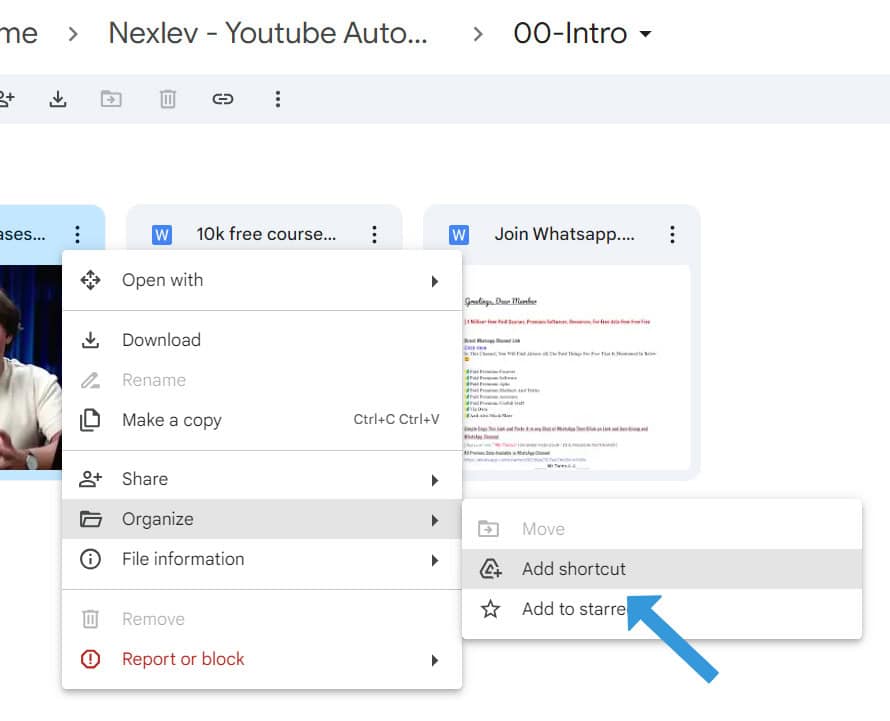This screenshot has height=721, width=890.
Task: Expand the Share submenu arrow
Action: coord(435,480)
